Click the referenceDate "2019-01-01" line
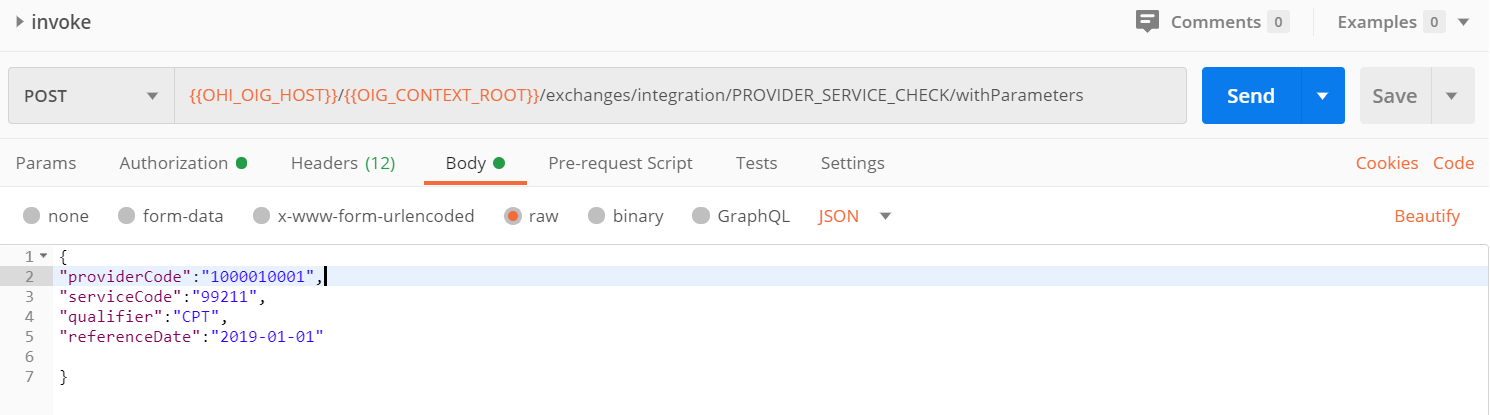This screenshot has width=1490, height=415. pos(192,337)
